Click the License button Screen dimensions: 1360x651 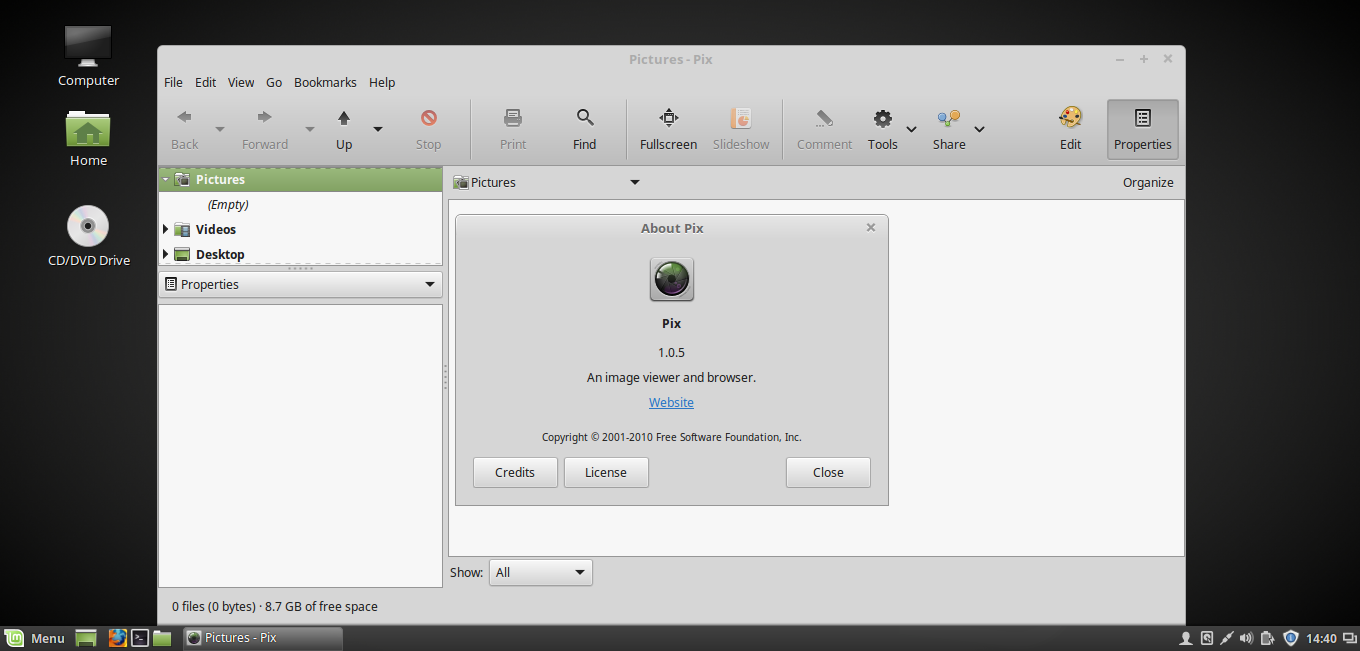606,472
